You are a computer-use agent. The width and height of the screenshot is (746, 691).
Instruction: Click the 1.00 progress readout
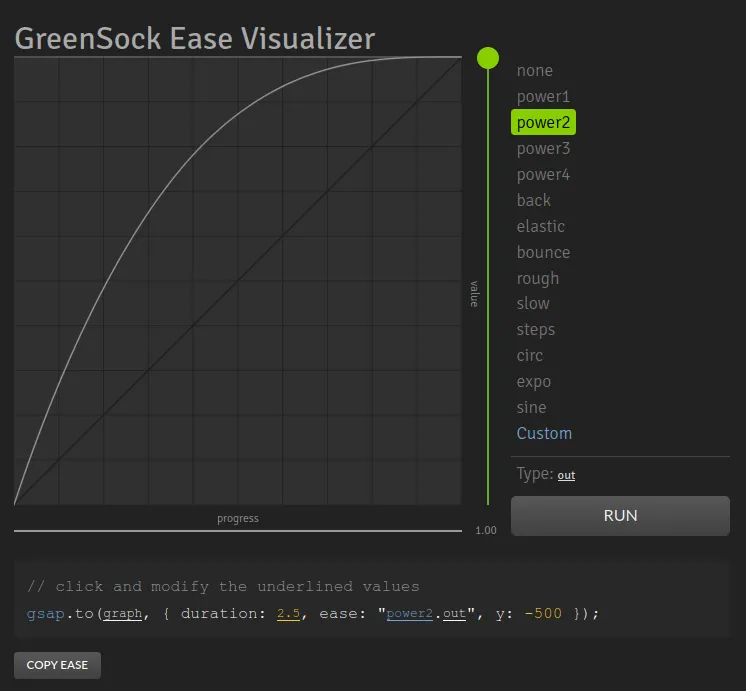486,531
